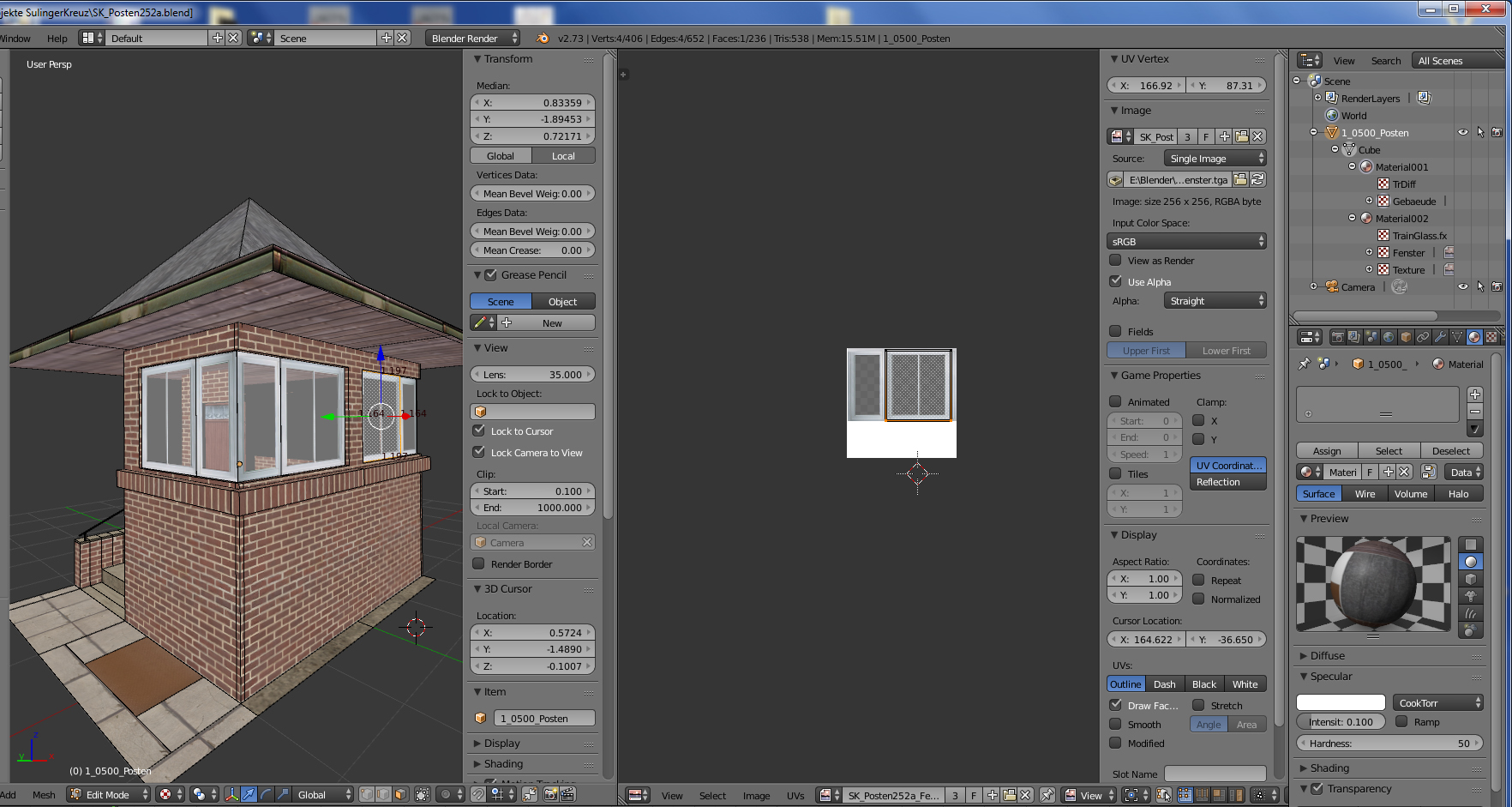
Task: Click the white specular color swatch
Action: [x=1341, y=703]
